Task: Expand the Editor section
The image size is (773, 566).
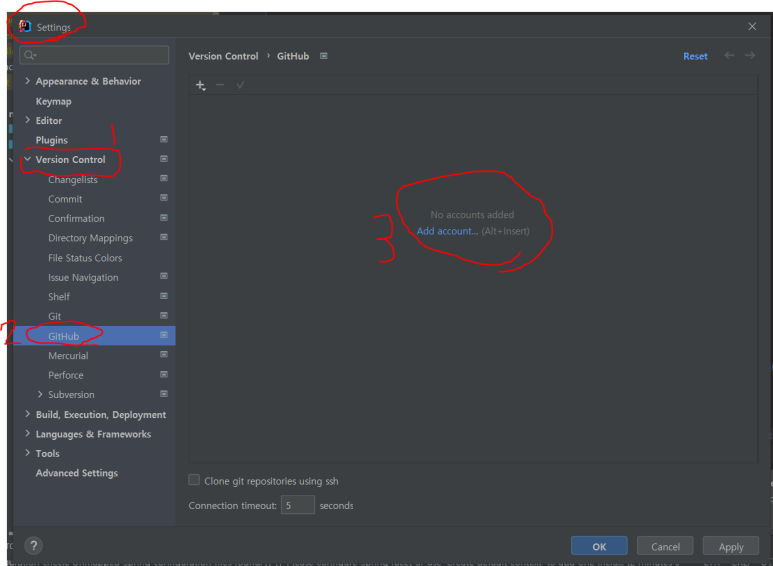Action: coord(28,120)
